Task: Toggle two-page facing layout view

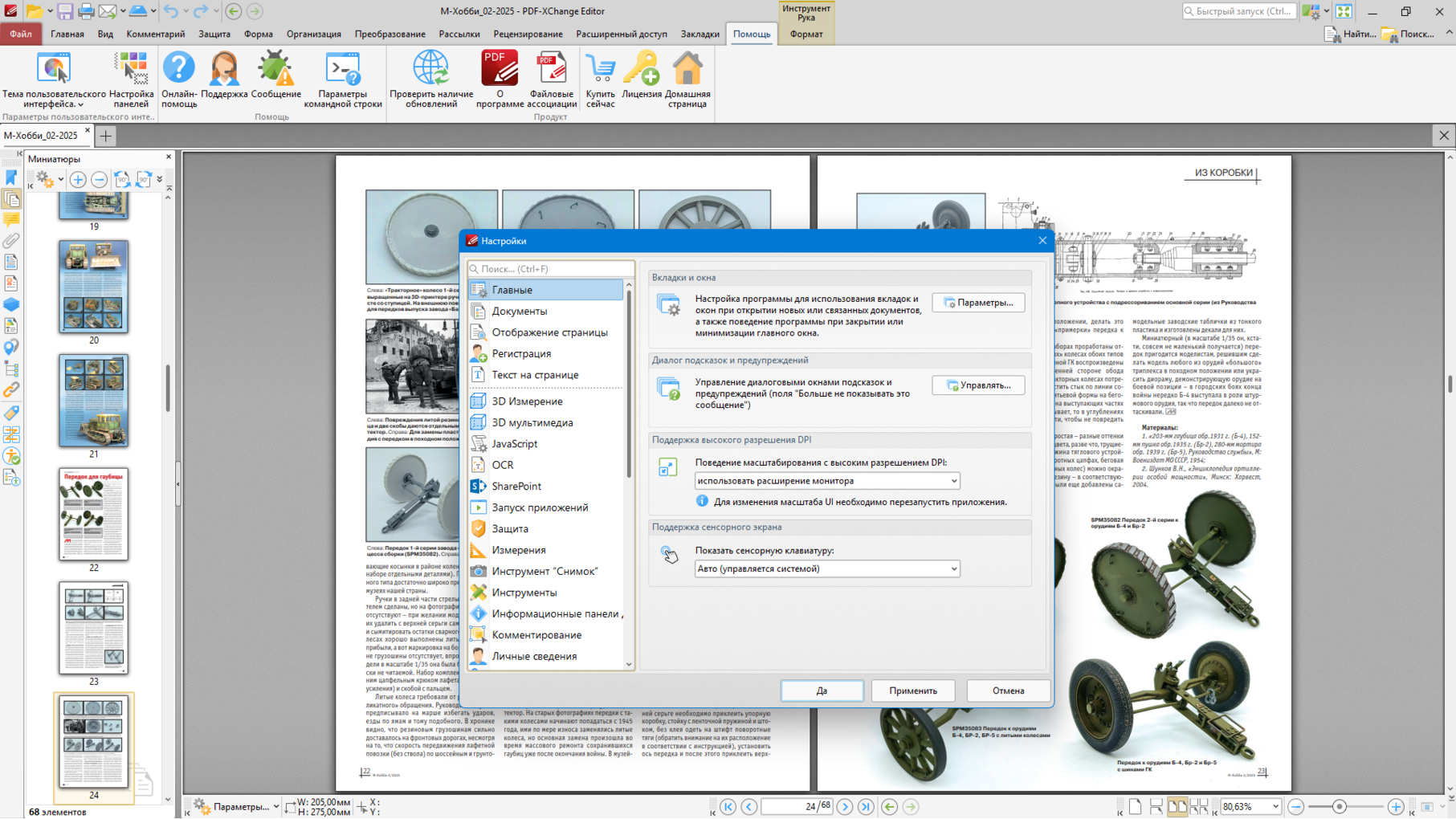Action: coord(1177,806)
